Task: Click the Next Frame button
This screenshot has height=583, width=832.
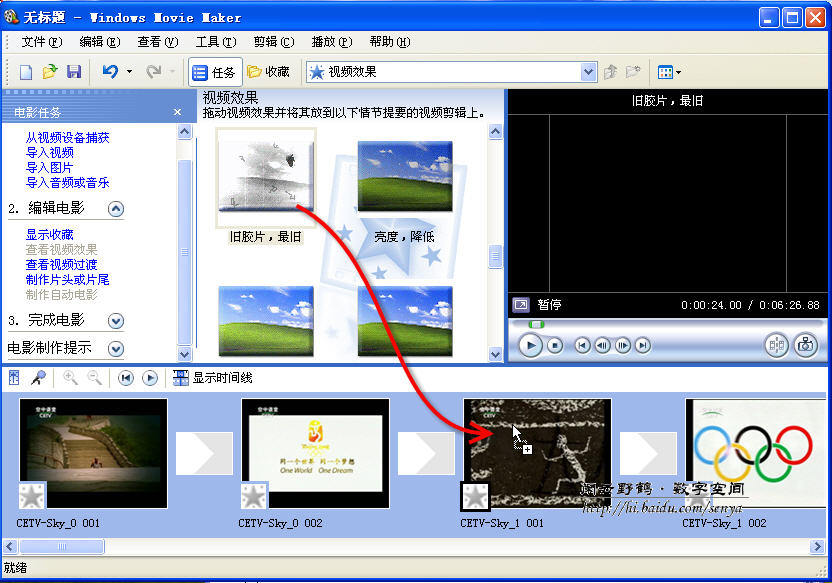Action: click(x=622, y=346)
